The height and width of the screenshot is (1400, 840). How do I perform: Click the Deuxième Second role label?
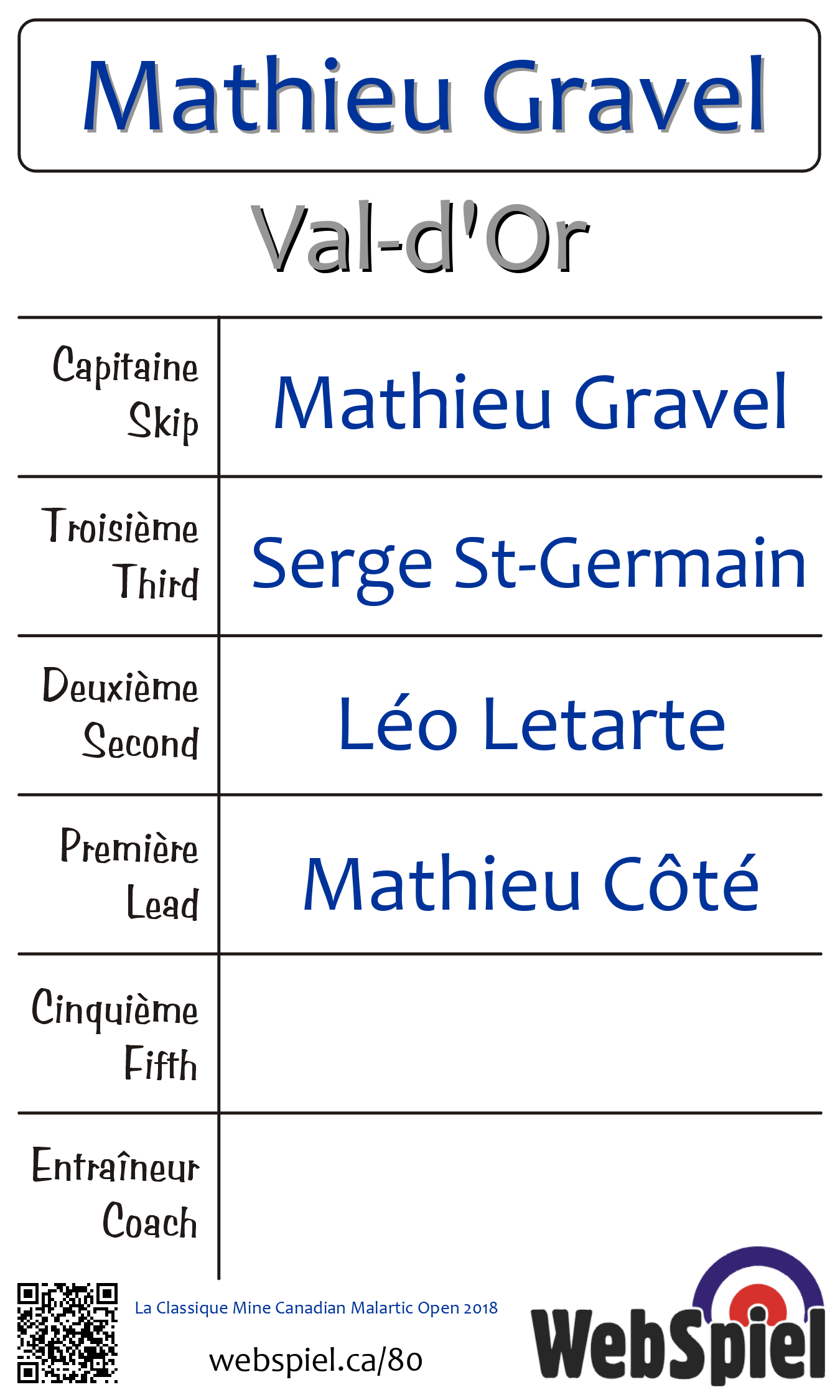click(x=121, y=713)
